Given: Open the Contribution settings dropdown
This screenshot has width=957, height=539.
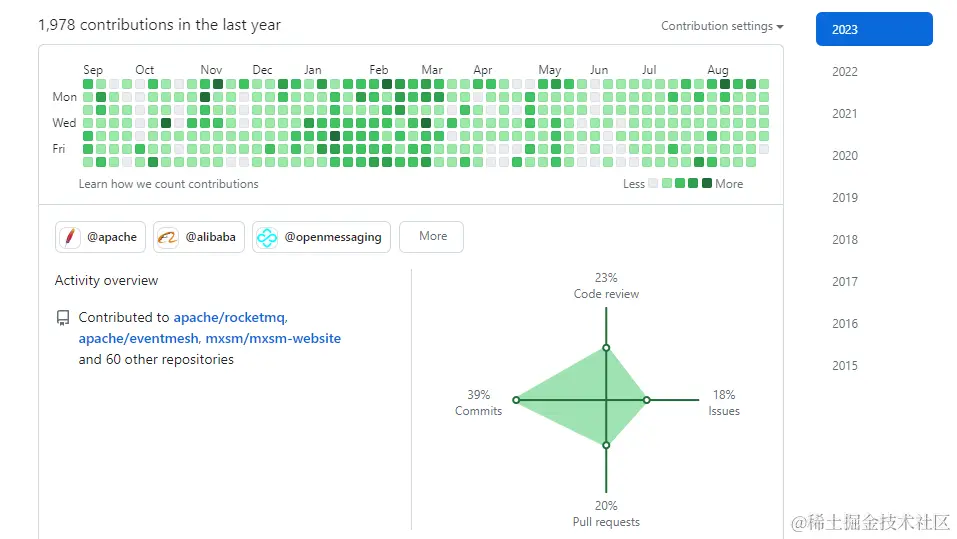Looking at the screenshot, I should click(x=722, y=26).
